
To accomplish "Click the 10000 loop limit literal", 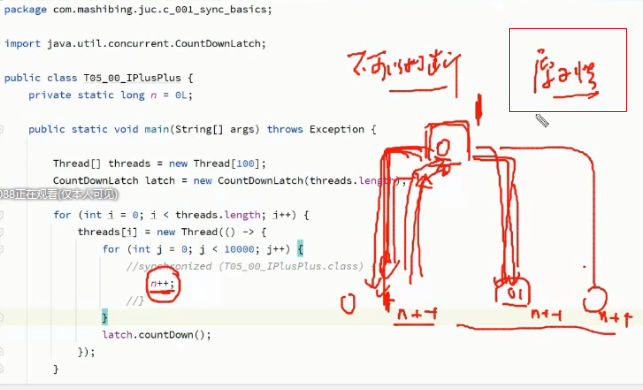I will pos(239,249).
